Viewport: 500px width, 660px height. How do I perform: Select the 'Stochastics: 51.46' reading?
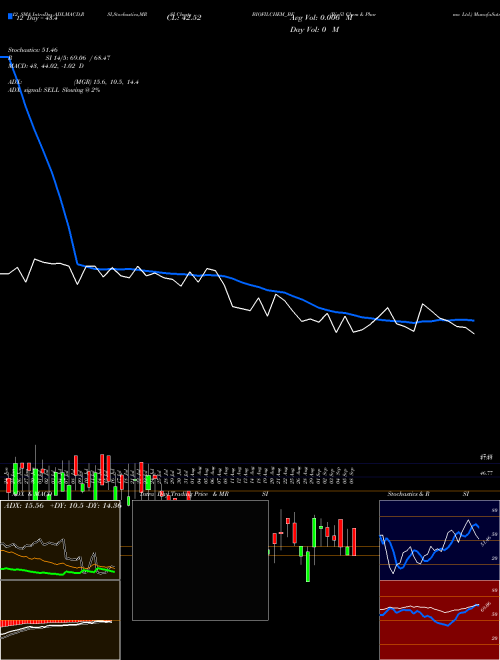pos(32,50)
